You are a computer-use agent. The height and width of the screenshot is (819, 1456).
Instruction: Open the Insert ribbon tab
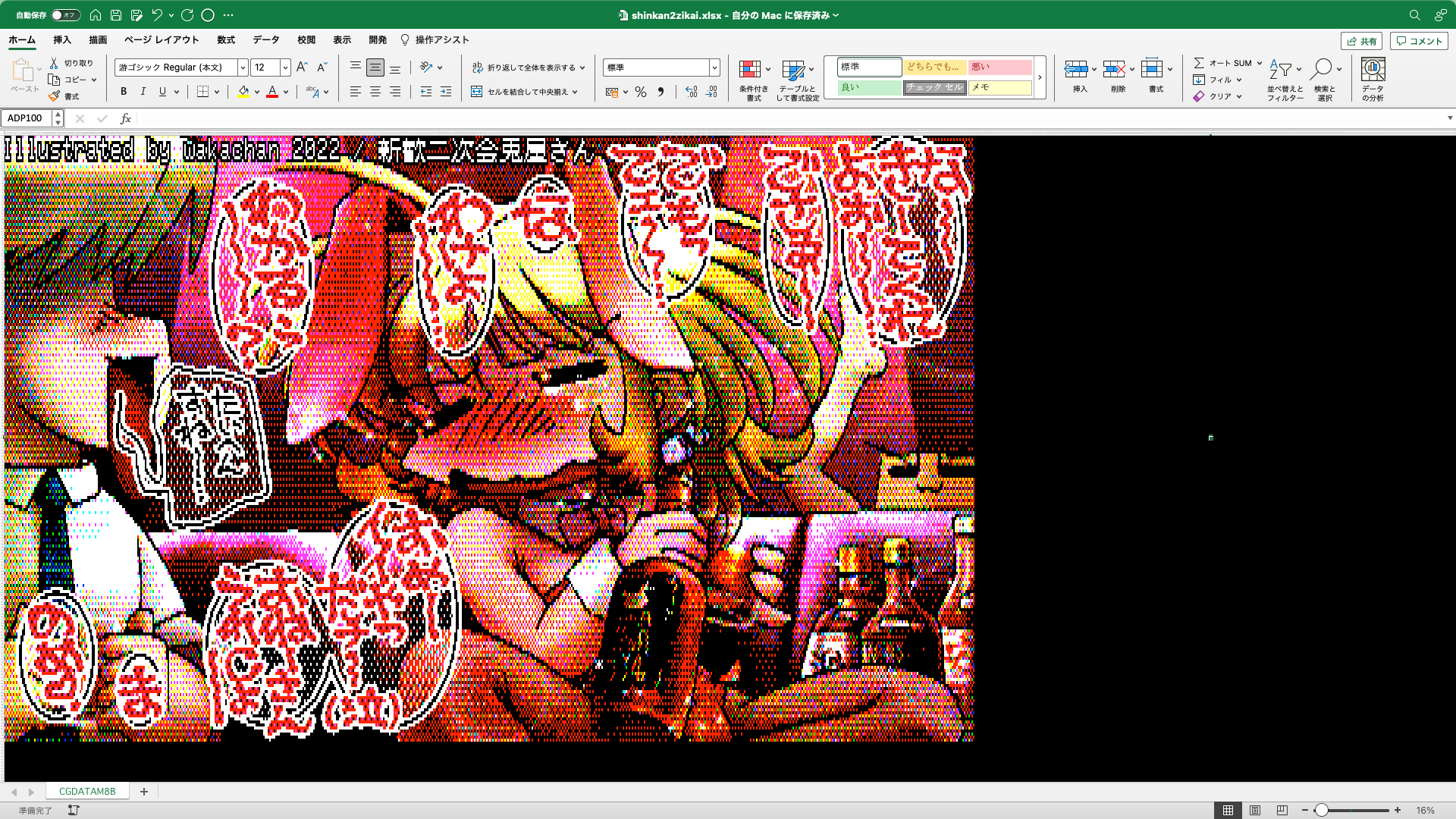point(62,39)
